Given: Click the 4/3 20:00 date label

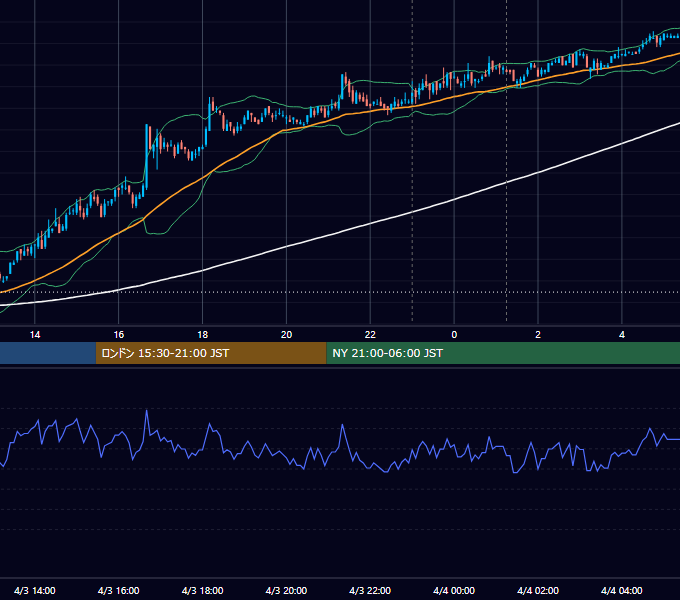Looking at the screenshot, I should tap(286, 590).
